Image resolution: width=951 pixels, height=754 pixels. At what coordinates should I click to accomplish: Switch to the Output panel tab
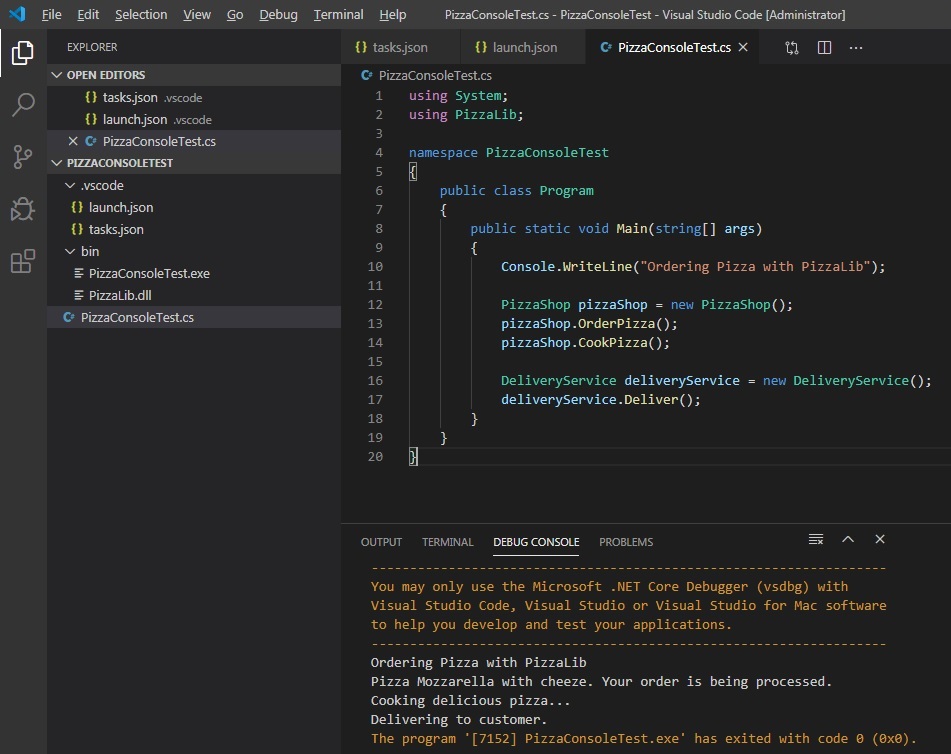click(381, 542)
